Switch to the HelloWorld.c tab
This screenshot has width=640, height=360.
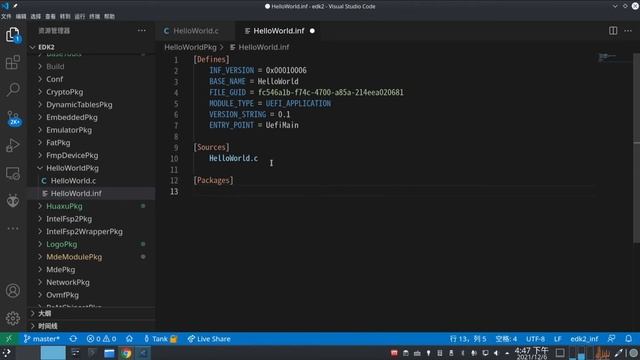click(195, 31)
